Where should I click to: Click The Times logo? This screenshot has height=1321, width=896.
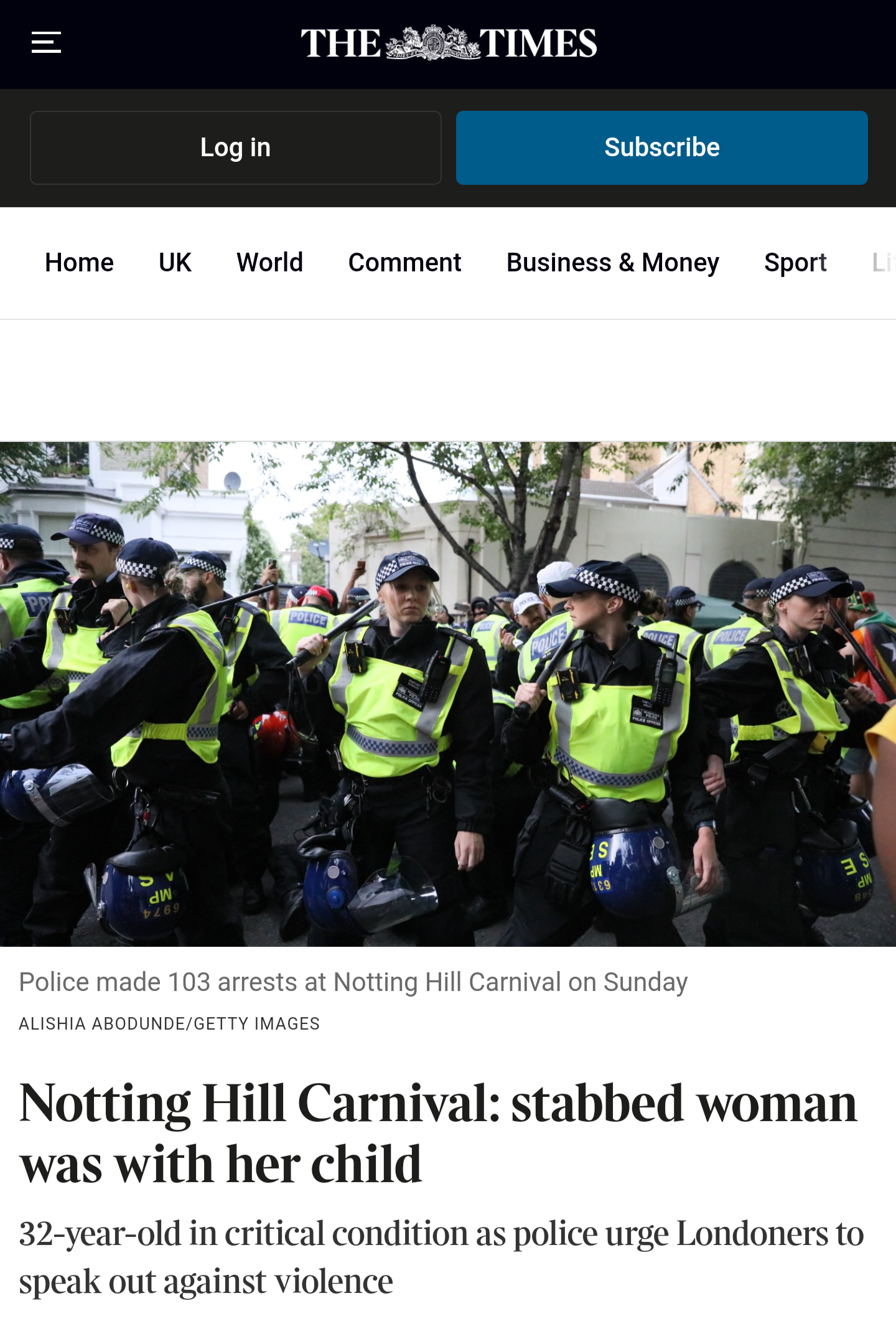pos(449,43)
